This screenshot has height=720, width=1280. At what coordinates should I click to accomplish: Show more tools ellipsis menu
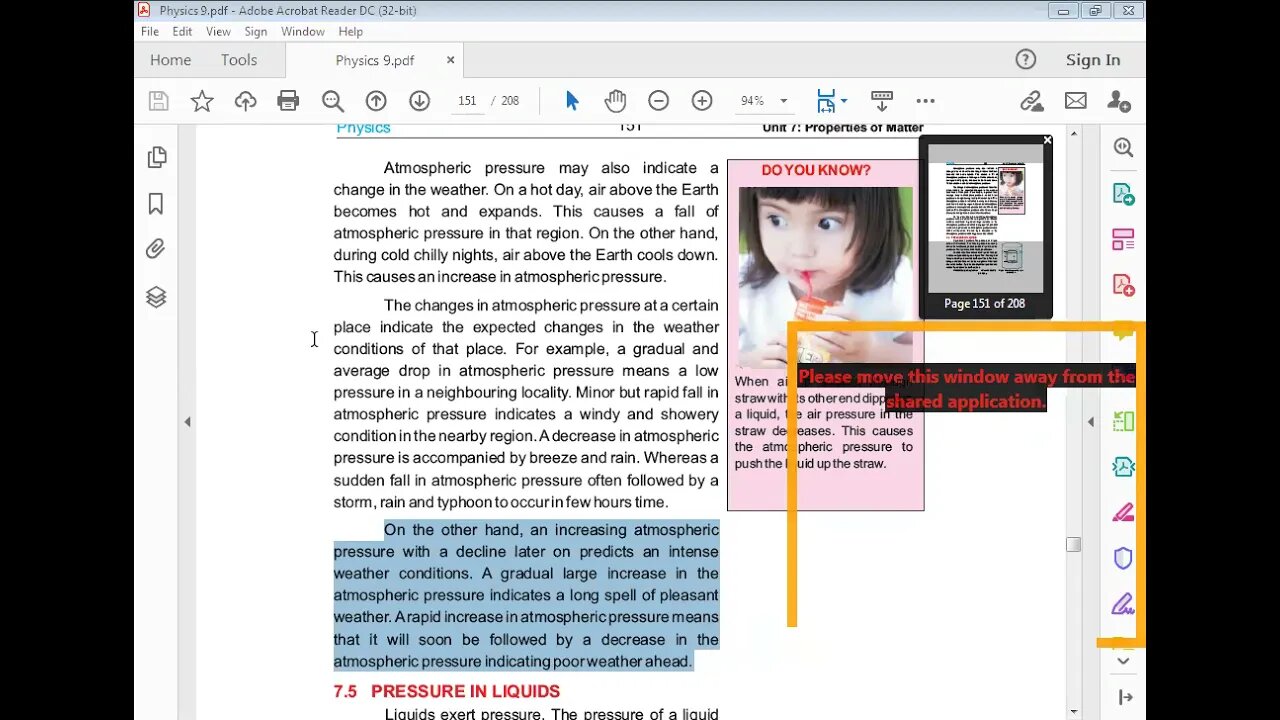925,101
